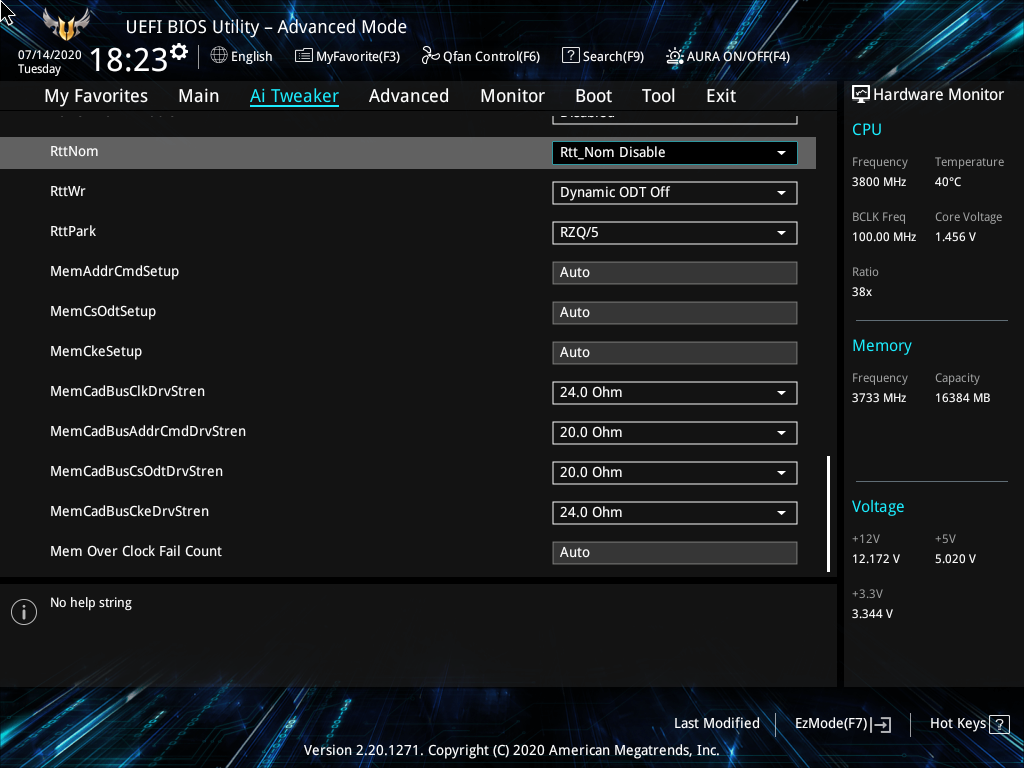Select MemCadBusAddrCmdDrvStren label

click(x=148, y=431)
